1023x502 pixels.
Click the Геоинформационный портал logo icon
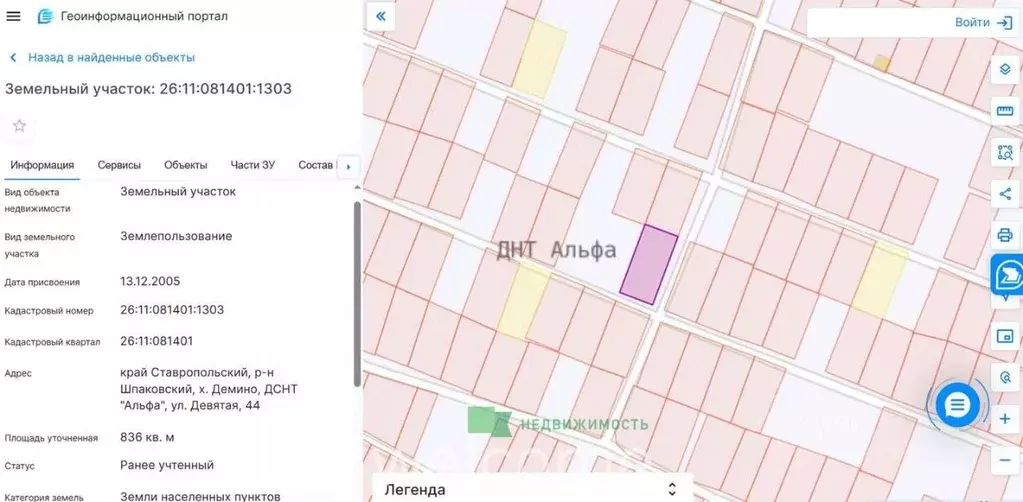45,16
